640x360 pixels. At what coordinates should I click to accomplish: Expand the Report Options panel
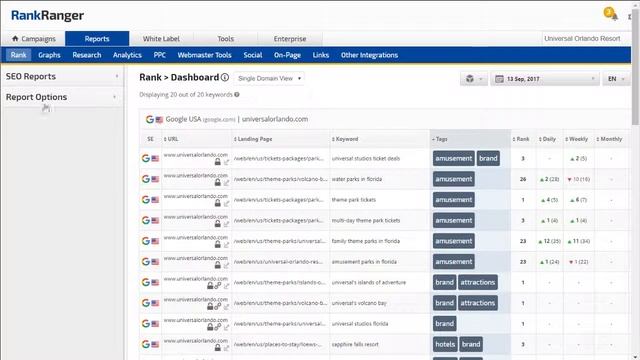(62, 97)
